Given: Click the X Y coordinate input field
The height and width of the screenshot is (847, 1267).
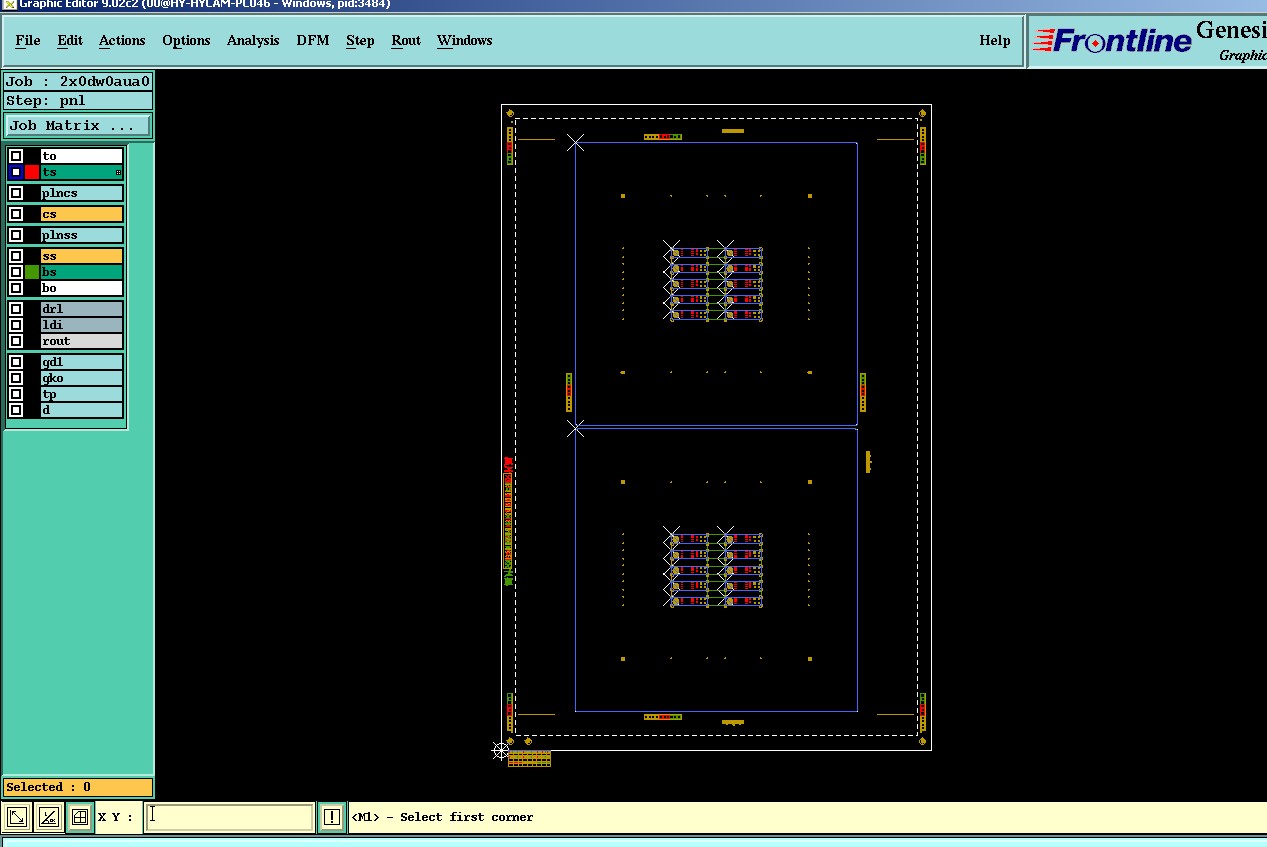Looking at the screenshot, I should point(229,817).
